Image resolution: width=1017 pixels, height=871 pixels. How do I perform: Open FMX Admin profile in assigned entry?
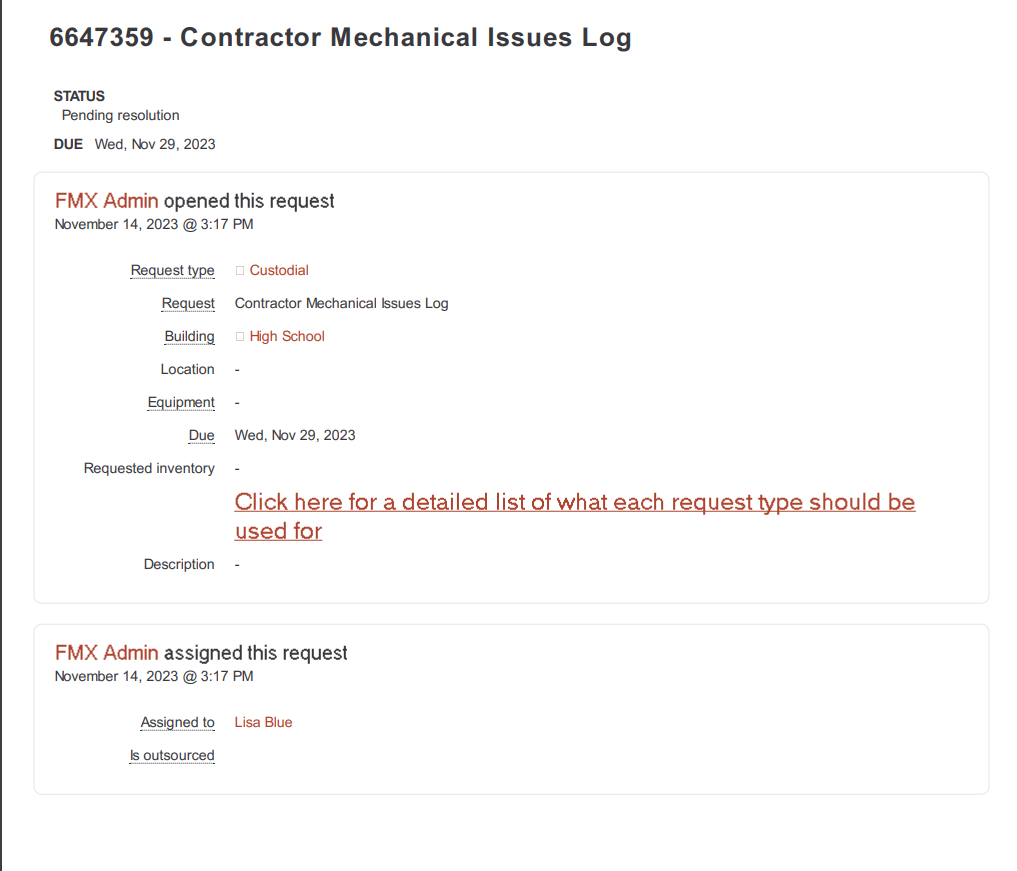point(106,653)
